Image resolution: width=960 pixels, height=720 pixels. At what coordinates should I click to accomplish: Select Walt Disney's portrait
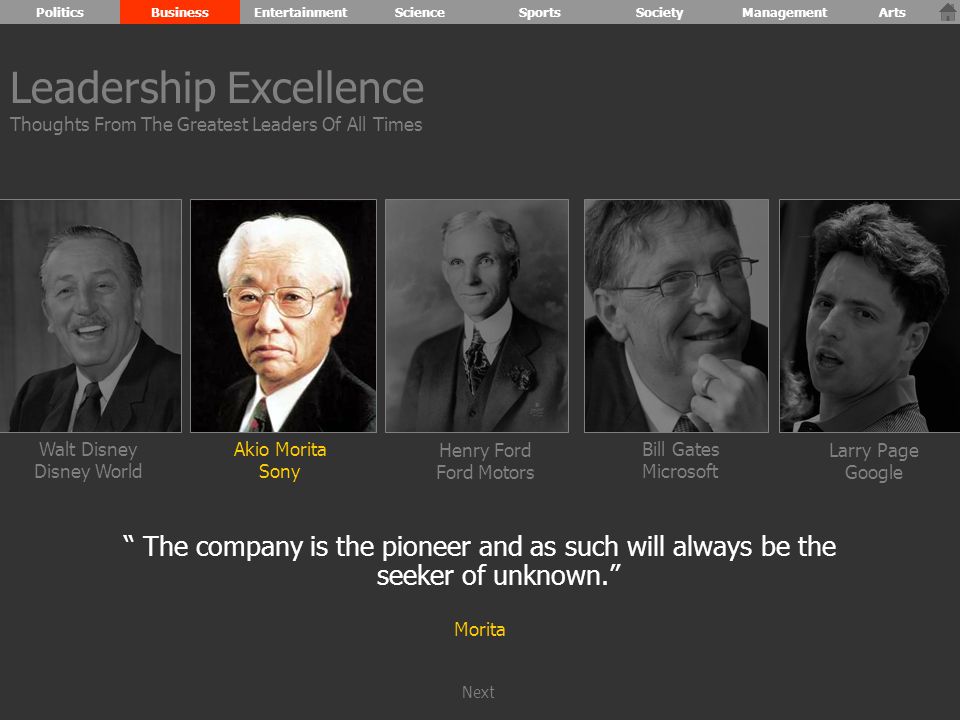(x=91, y=316)
